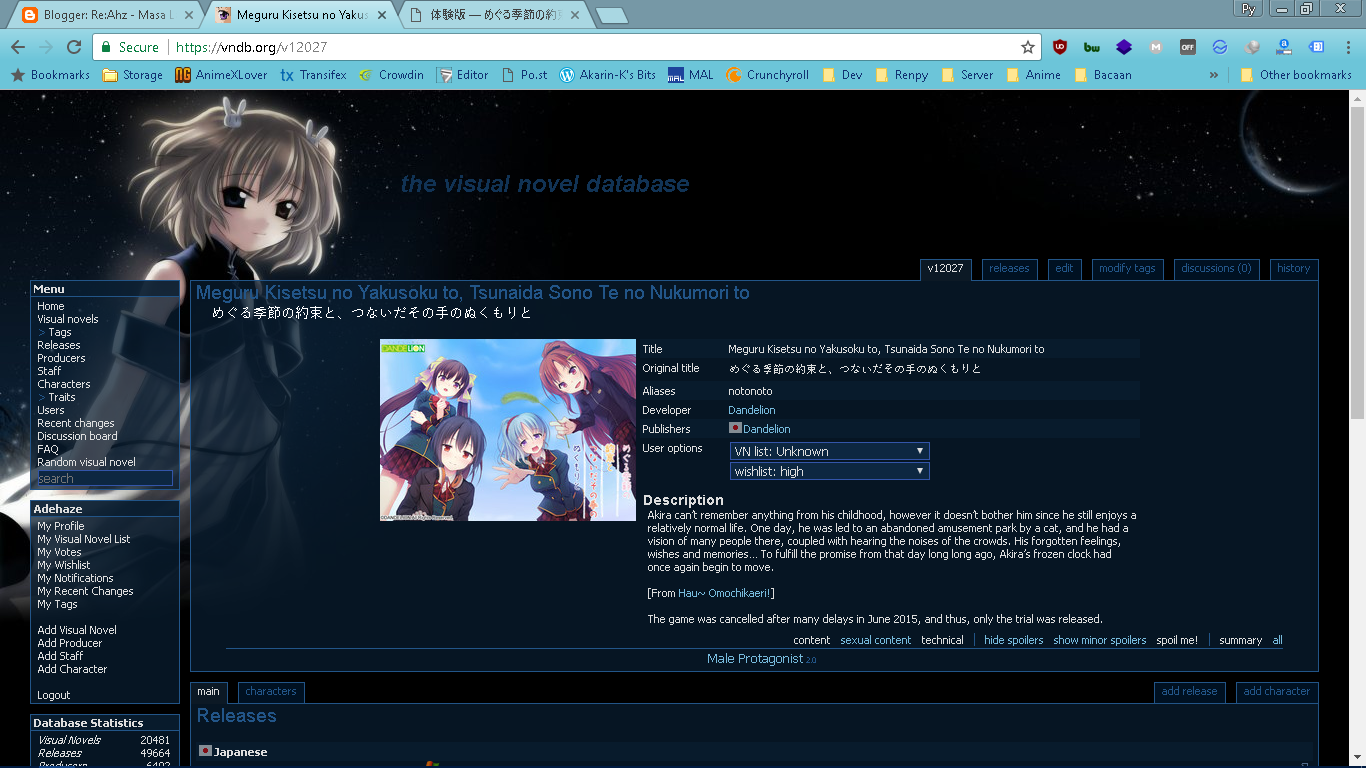This screenshot has height=768, width=1366.
Task: Open the Other bookmarks folder
Action: click(x=1296, y=75)
